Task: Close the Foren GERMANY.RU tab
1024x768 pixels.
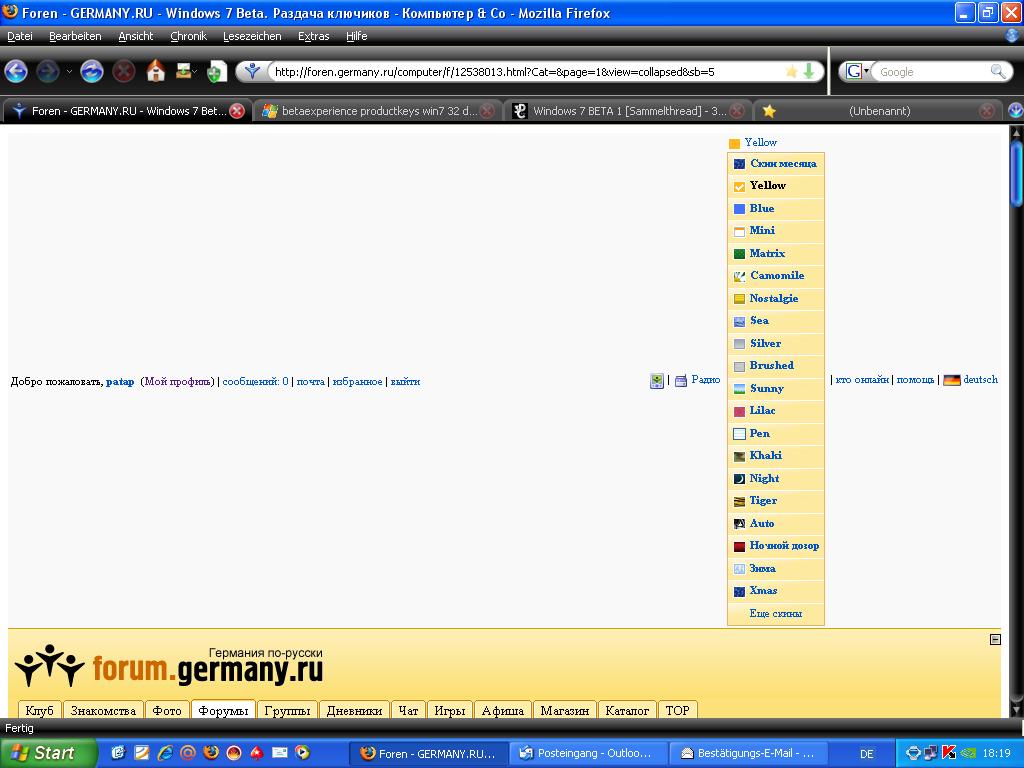Action: coord(237,111)
